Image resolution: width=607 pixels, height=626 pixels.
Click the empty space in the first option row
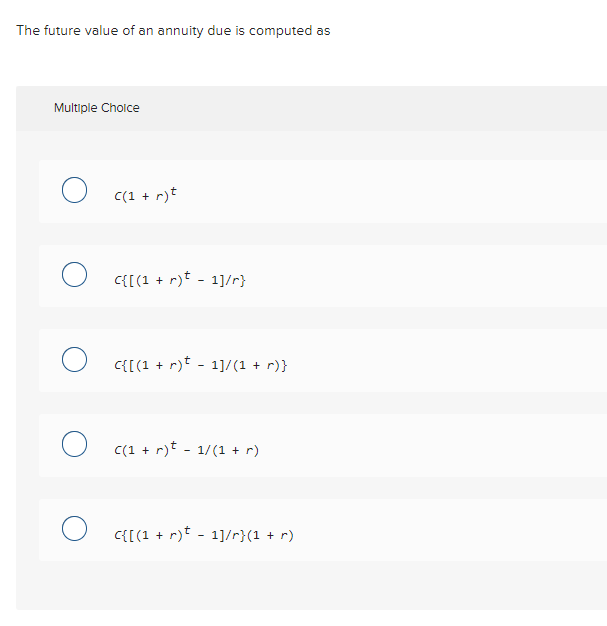tap(420, 192)
